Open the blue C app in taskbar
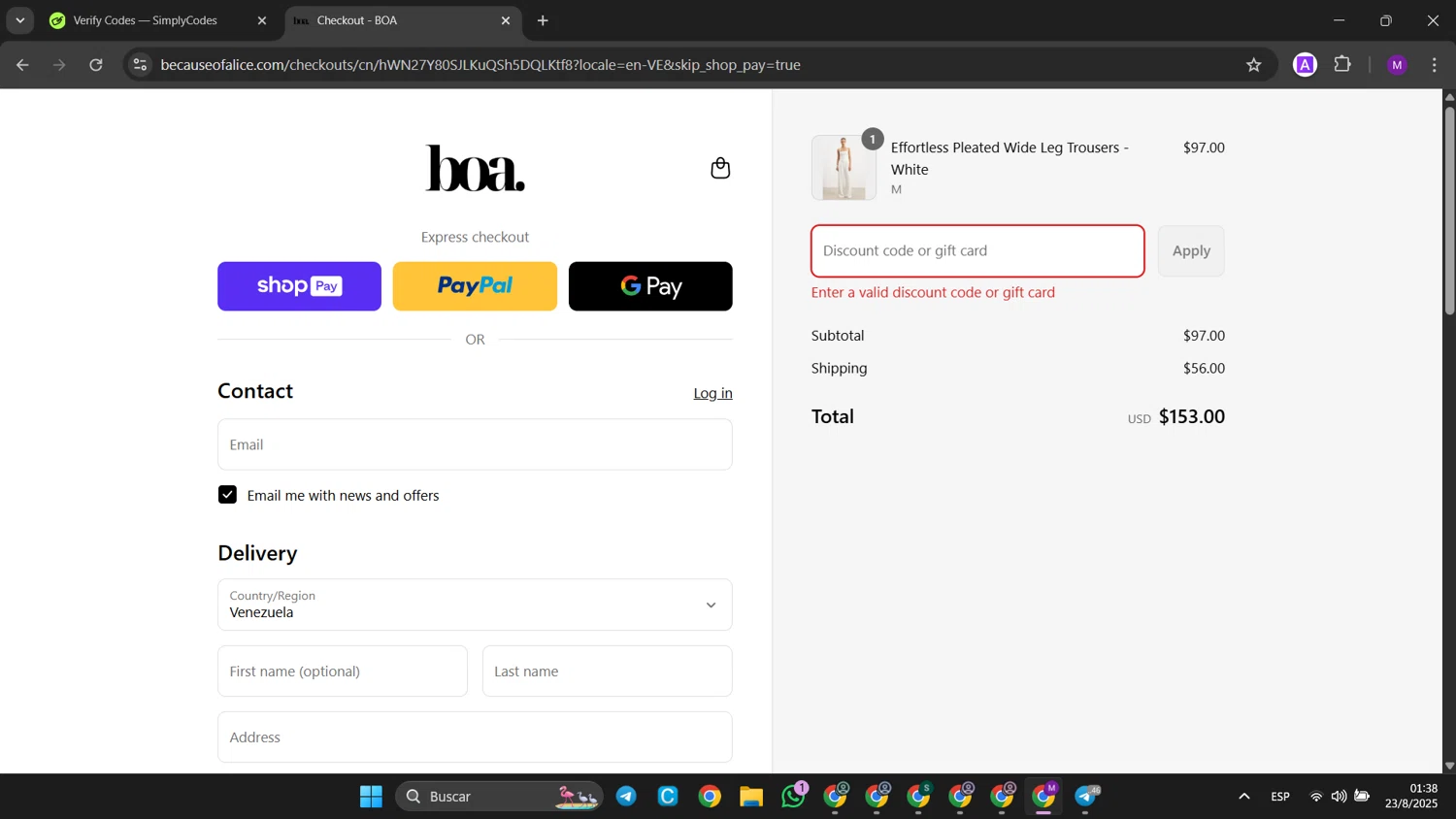1456x819 pixels. (668, 797)
